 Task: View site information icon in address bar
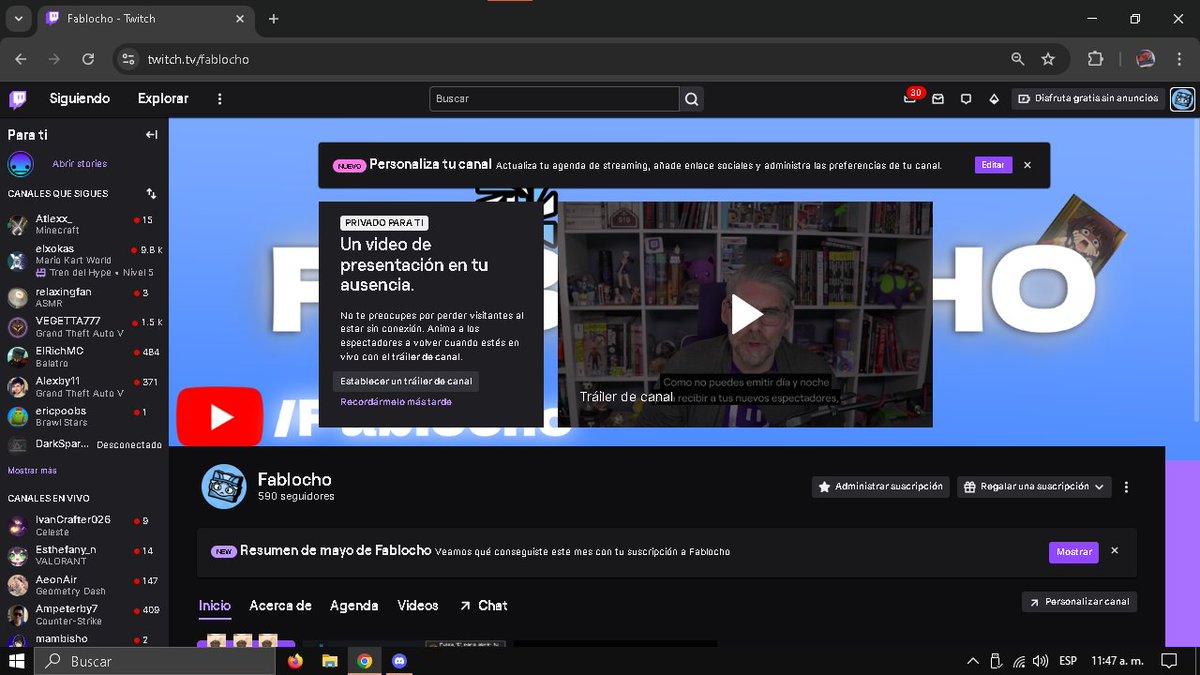tap(128, 59)
